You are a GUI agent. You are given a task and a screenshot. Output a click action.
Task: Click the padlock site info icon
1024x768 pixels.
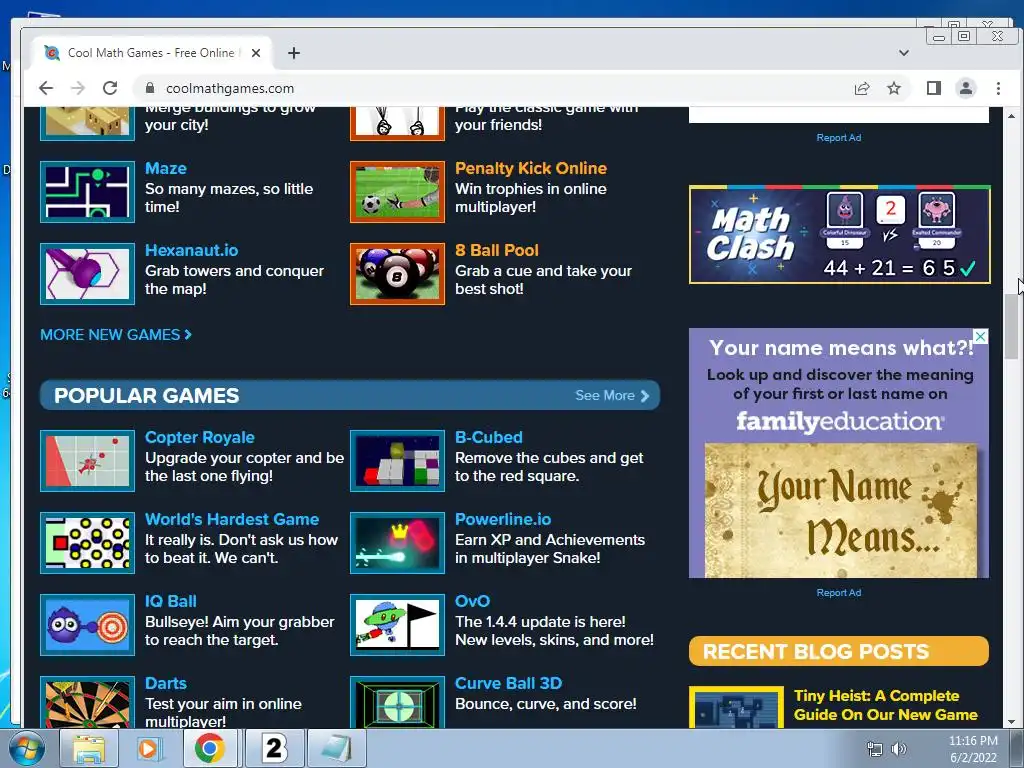pos(150,88)
